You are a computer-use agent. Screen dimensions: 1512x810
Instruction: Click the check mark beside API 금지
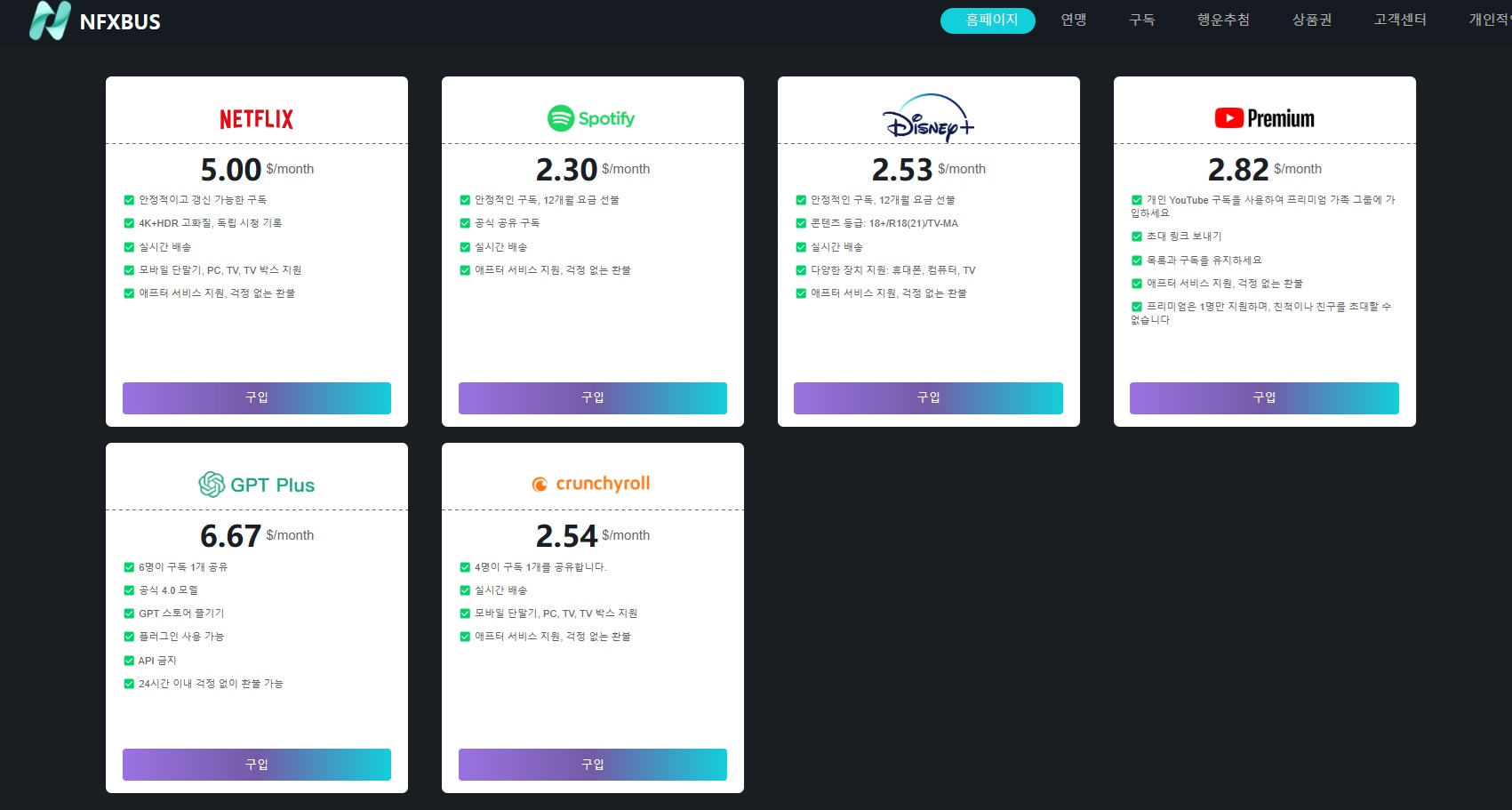pyautogui.click(x=129, y=661)
